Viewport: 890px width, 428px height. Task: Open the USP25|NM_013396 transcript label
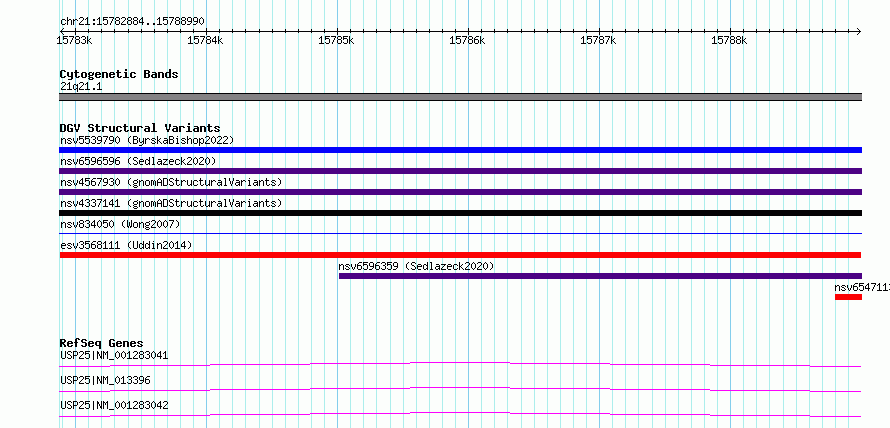click(x=105, y=380)
